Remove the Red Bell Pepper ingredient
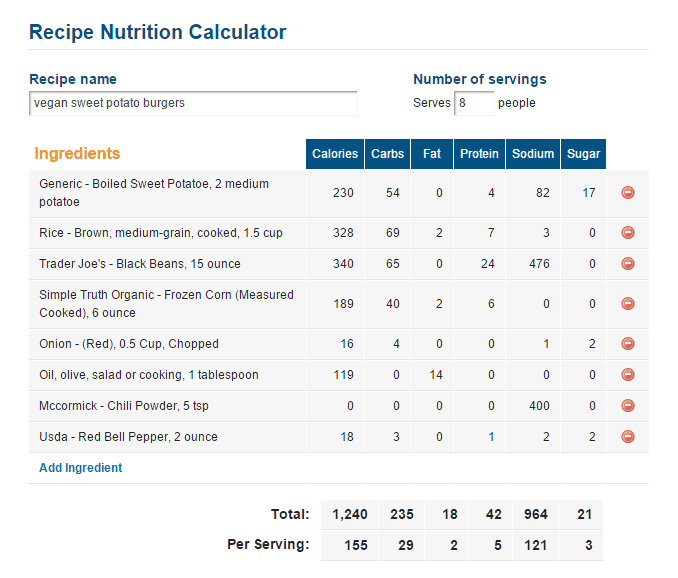Screen dimensions: 678x578 coord(628,437)
